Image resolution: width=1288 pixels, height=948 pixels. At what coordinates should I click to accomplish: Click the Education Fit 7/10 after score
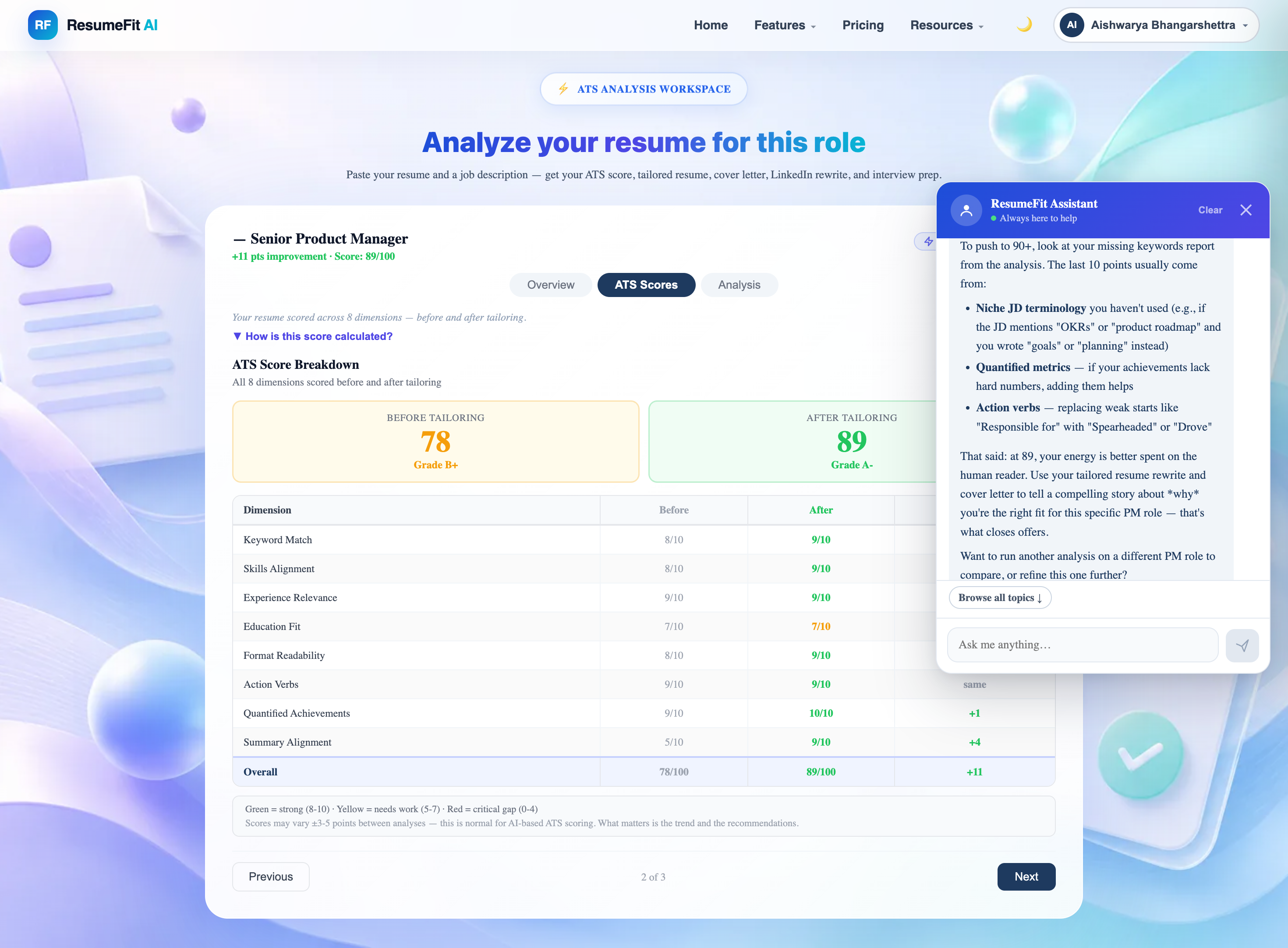click(x=821, y=626)
